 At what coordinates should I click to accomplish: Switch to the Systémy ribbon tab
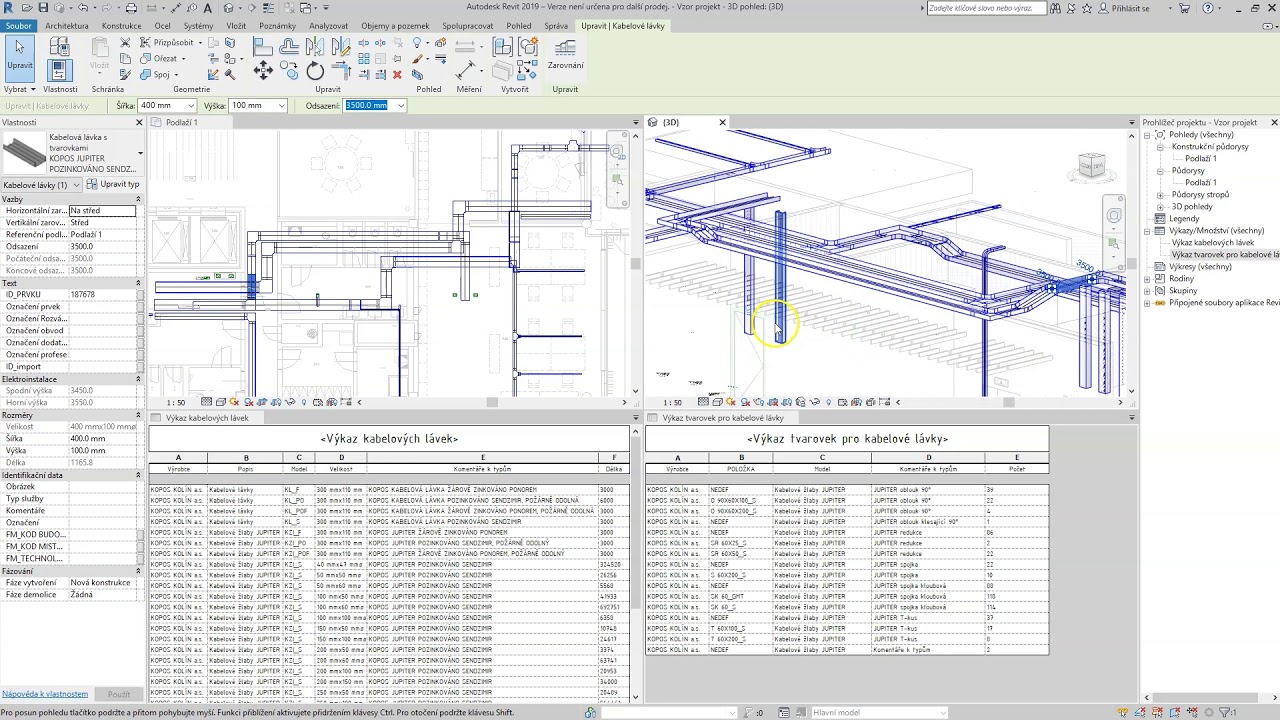(198, 26)
